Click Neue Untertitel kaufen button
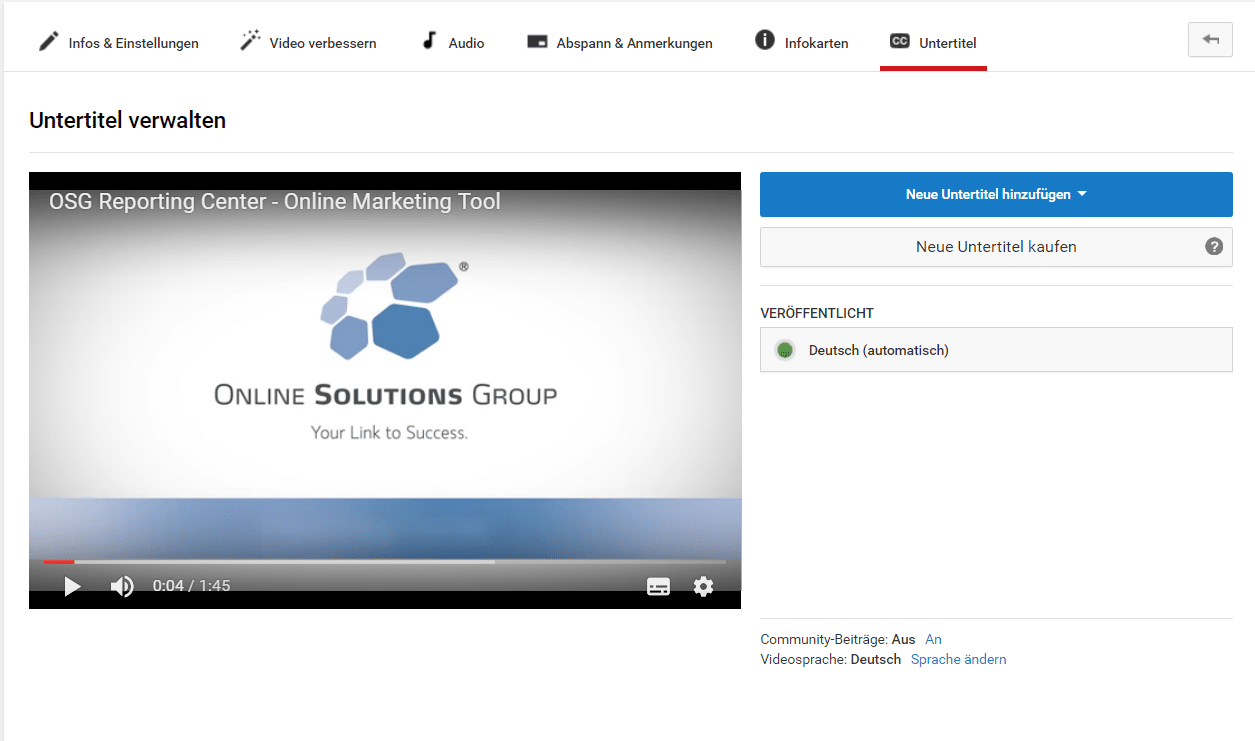 [996, 246]
